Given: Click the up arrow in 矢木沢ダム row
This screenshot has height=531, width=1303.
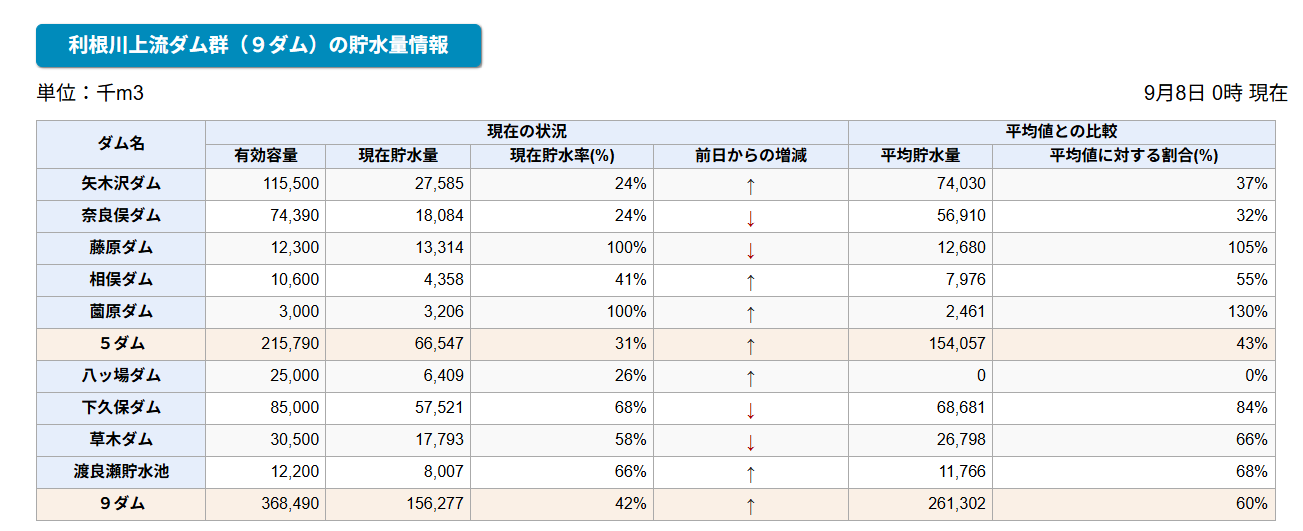Looking at the screenshot, I should coord(750,185).
